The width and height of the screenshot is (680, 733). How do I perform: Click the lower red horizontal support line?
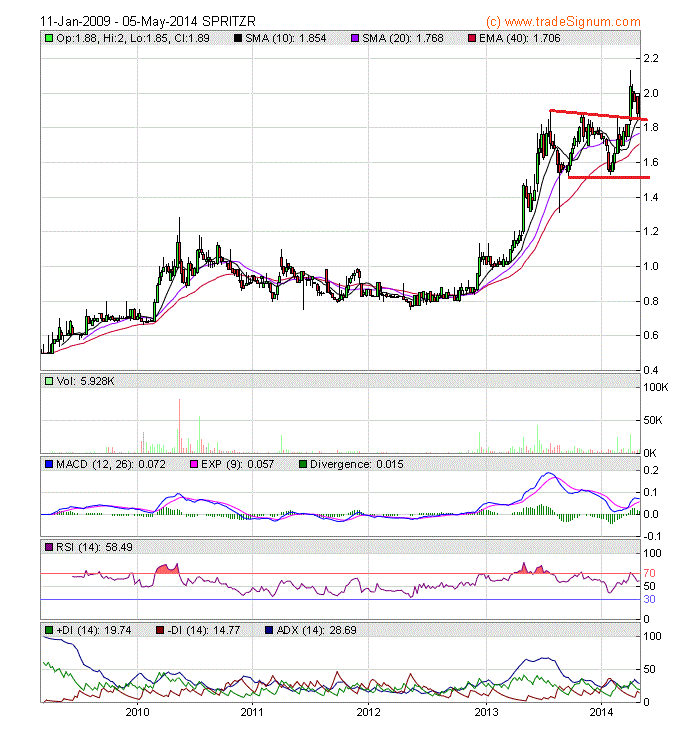pos(609,177)
